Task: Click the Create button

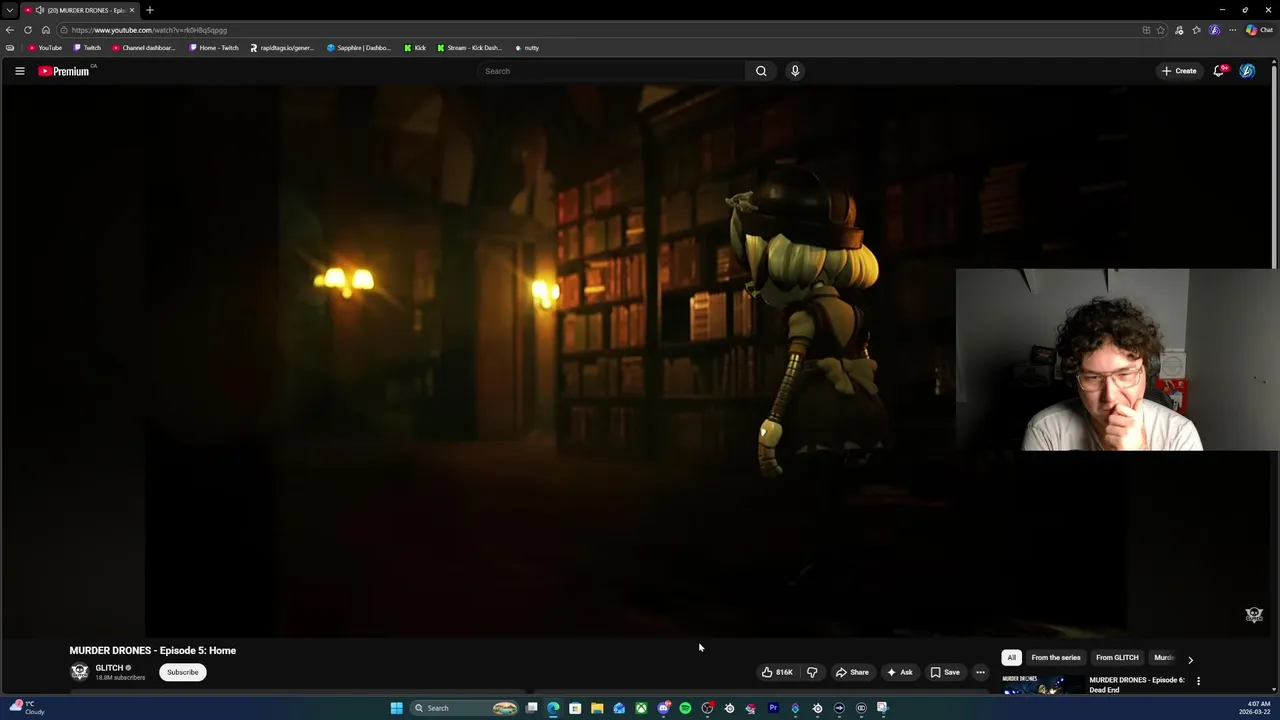Action: [1179, 71]
